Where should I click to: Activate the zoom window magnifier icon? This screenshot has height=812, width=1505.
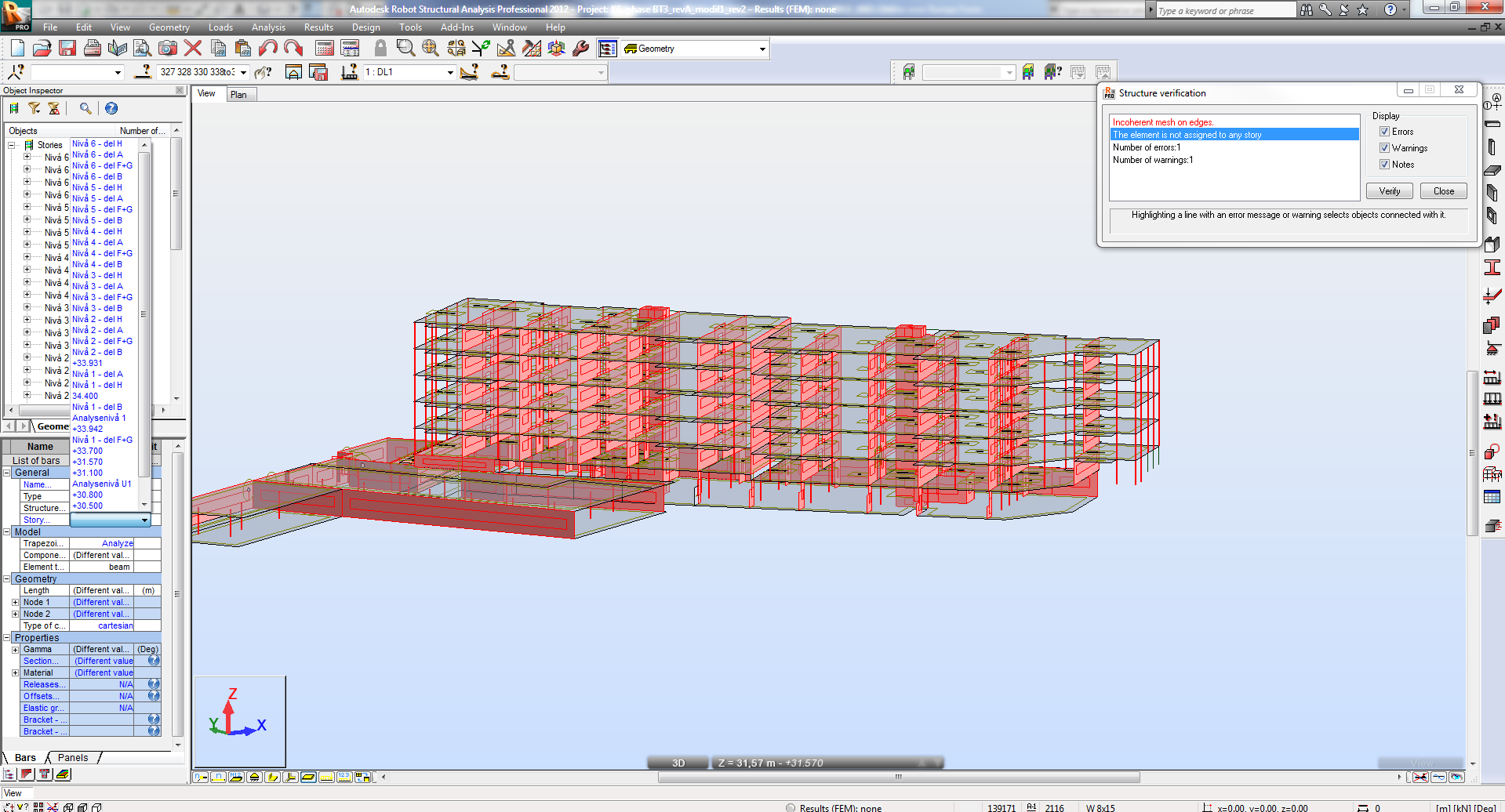pos(405,48)
